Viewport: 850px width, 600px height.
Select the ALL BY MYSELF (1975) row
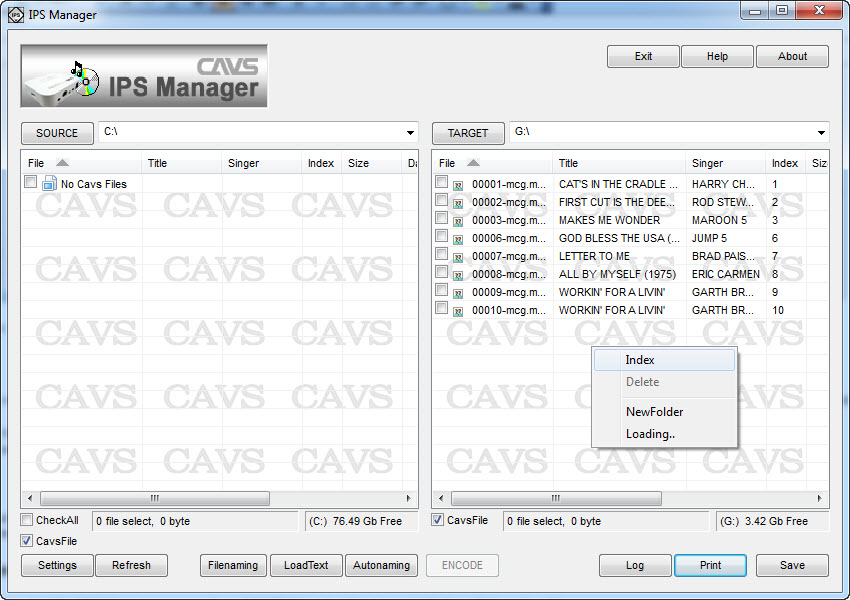(x=617, y=274)
